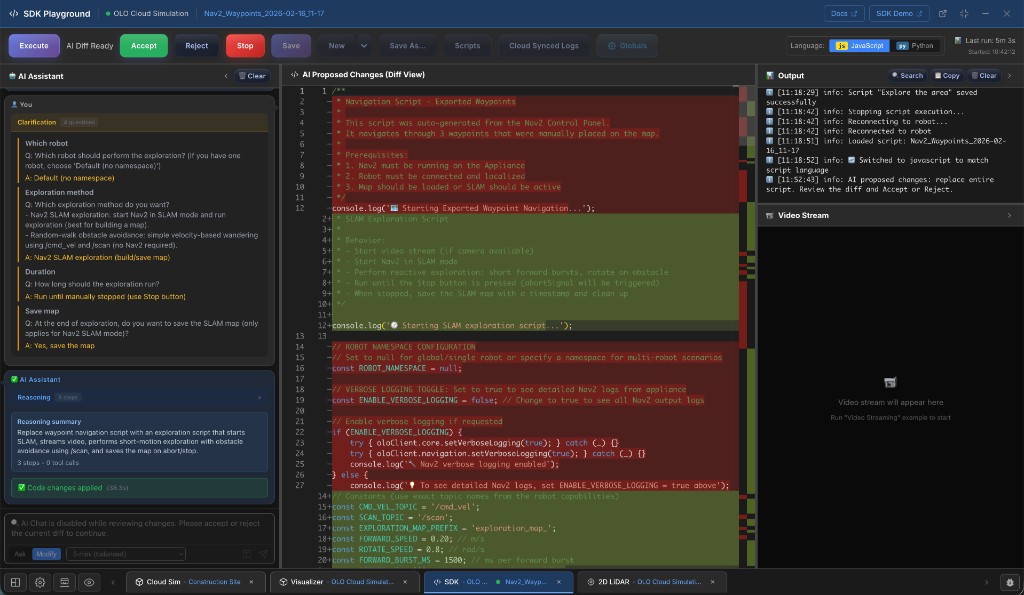Open the settings gear in the bottom taskbar

click(x=39, y=582)
